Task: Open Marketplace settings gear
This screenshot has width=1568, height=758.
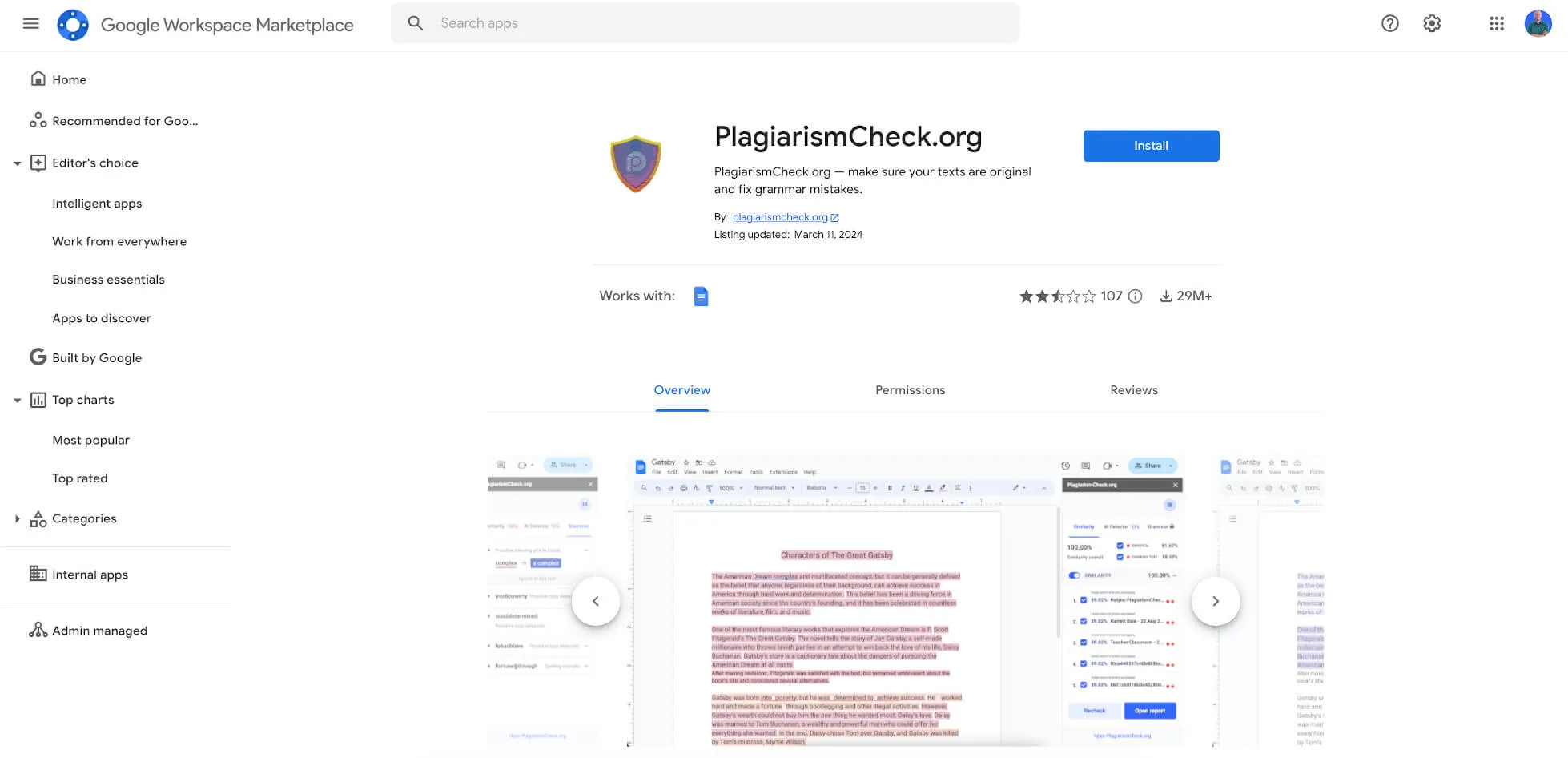Action: [1431, 24]
